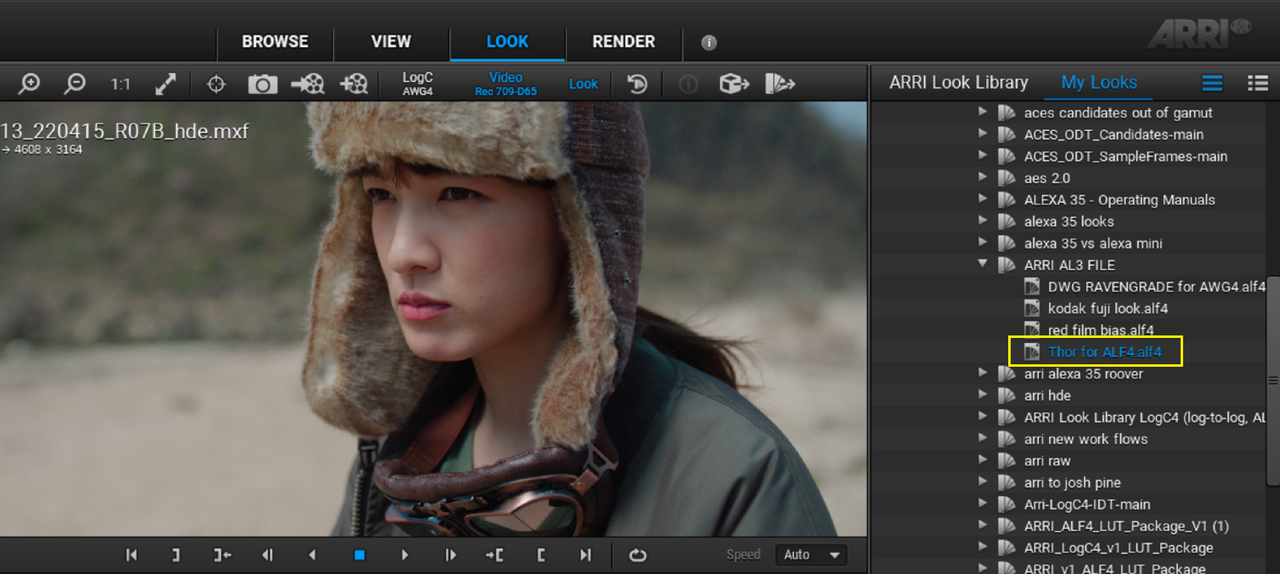Click the info icon next to RENDER

[709, 43]
